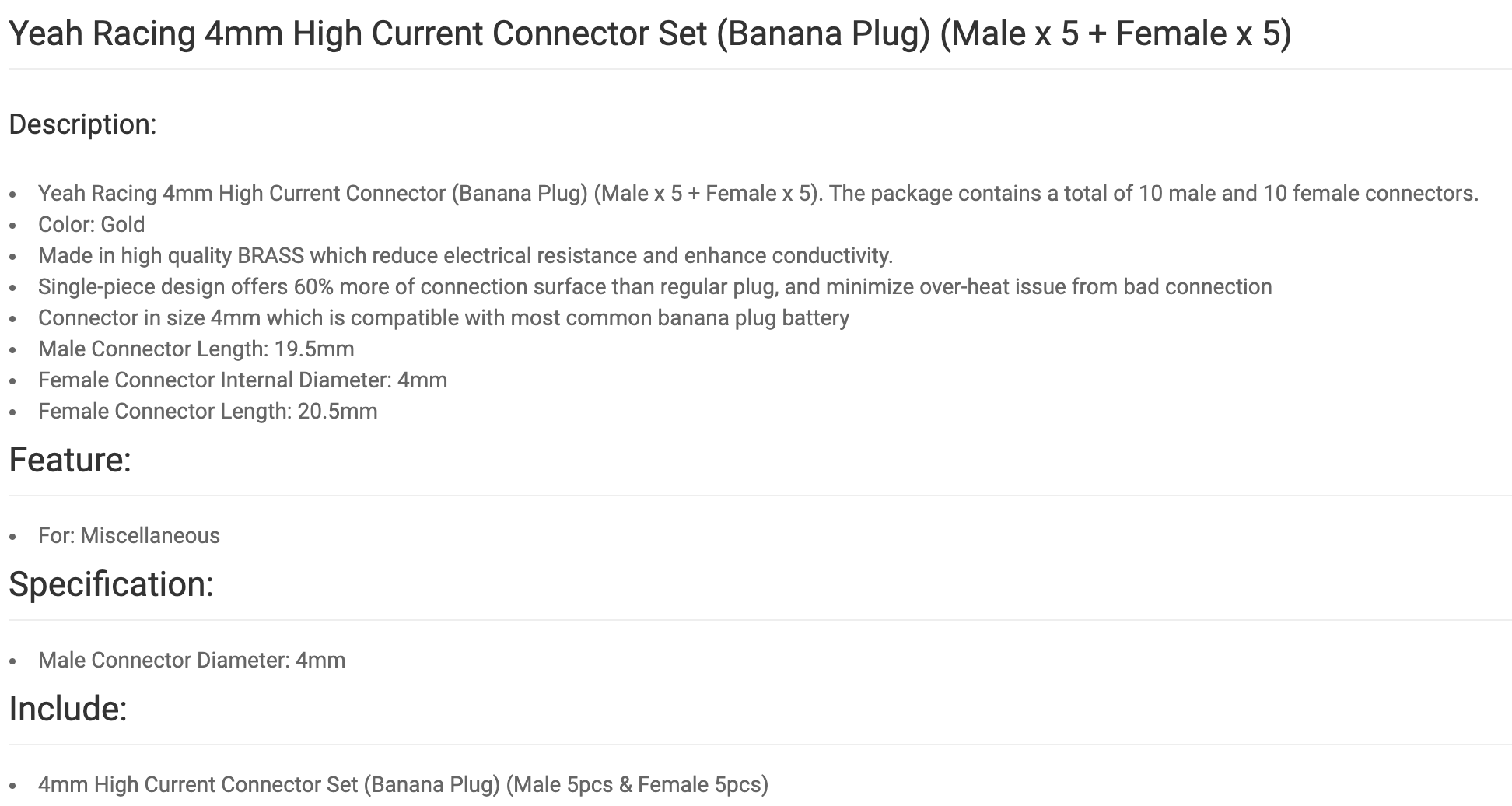The image size is (1512, 806).
Task: Click "Female Connector Length: 20.5mm" text
Action: pyautogui.click(x=208, y=411)
